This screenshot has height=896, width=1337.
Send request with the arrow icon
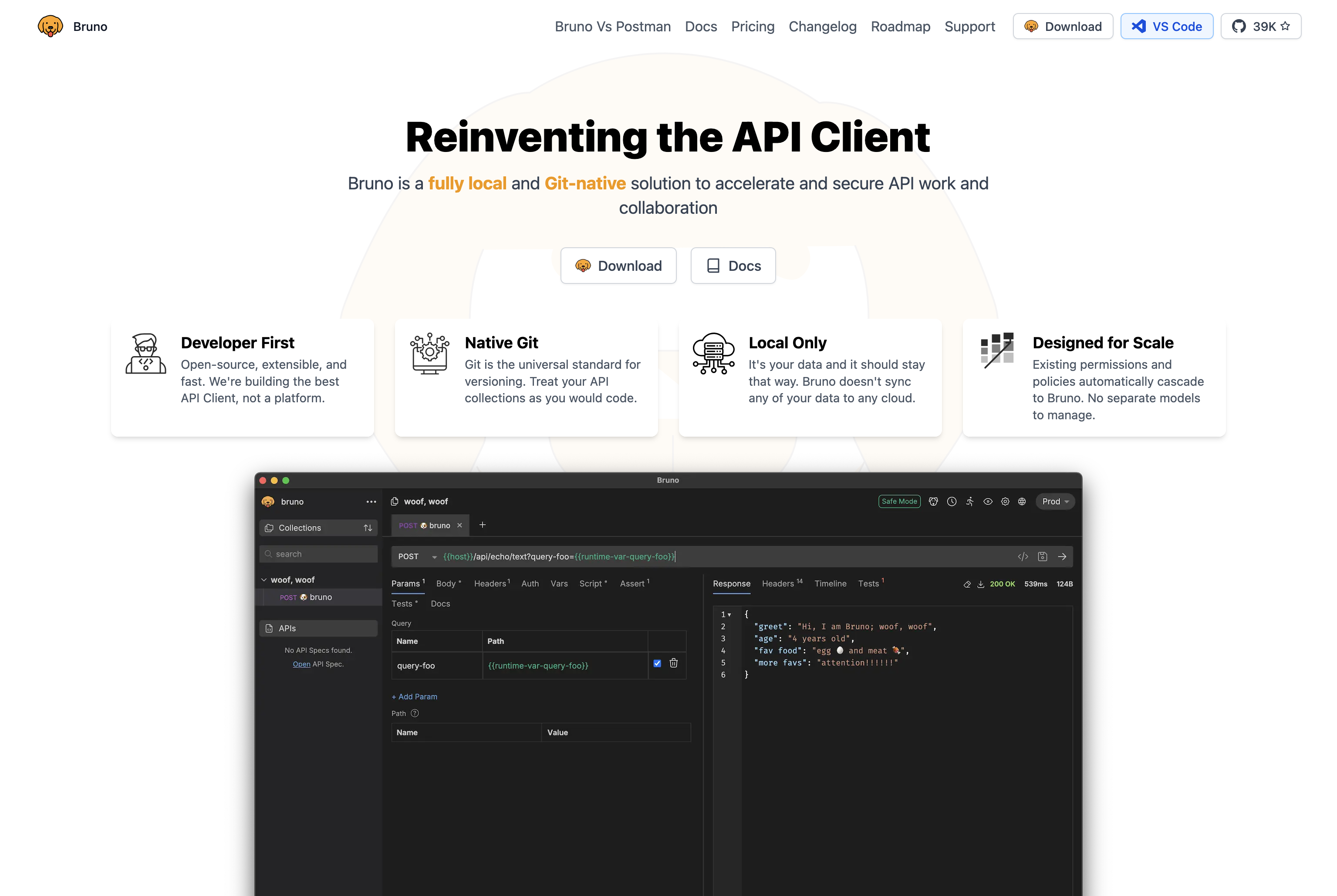point(1062,556)
